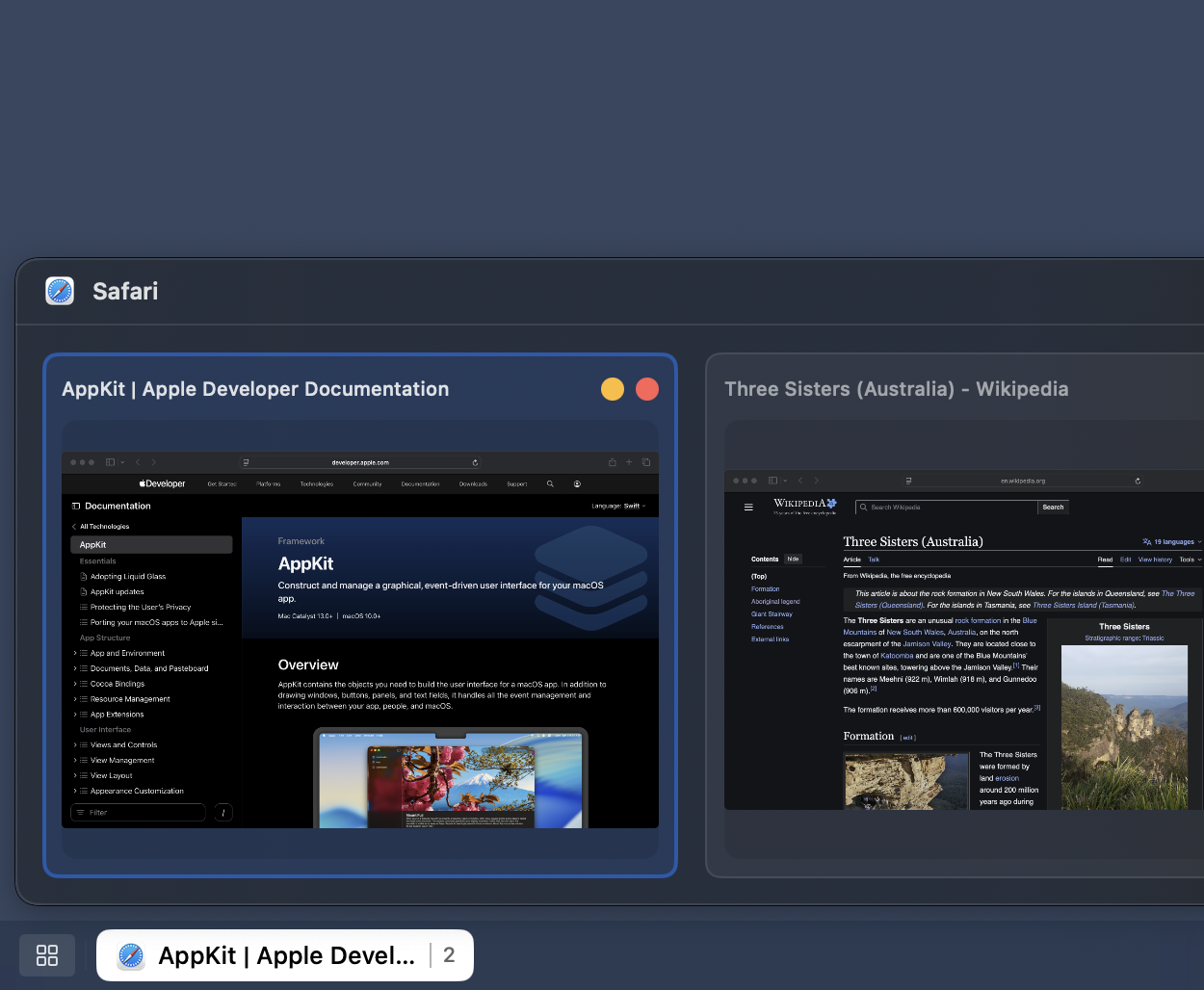Screen dimensions: 1204x990
Task: Collapse the Documentation sidebar panel
Action: tap(76, 506)
